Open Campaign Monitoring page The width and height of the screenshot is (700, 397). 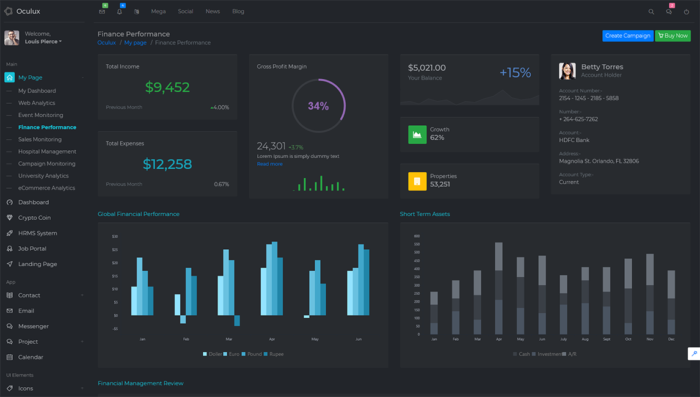[46, 163]
